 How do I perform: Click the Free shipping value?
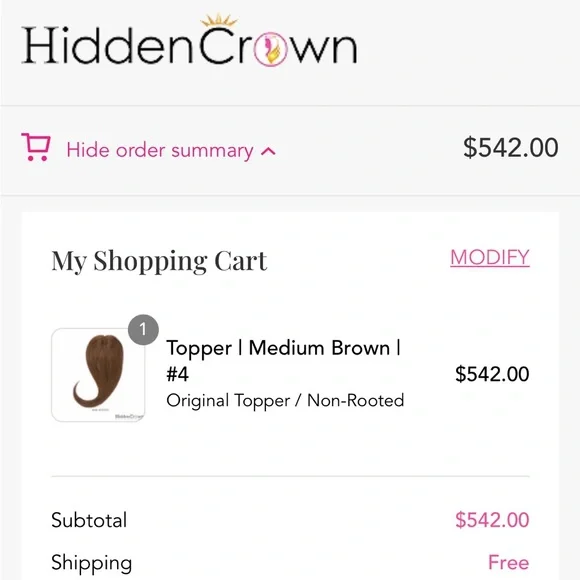coord(509,562)
